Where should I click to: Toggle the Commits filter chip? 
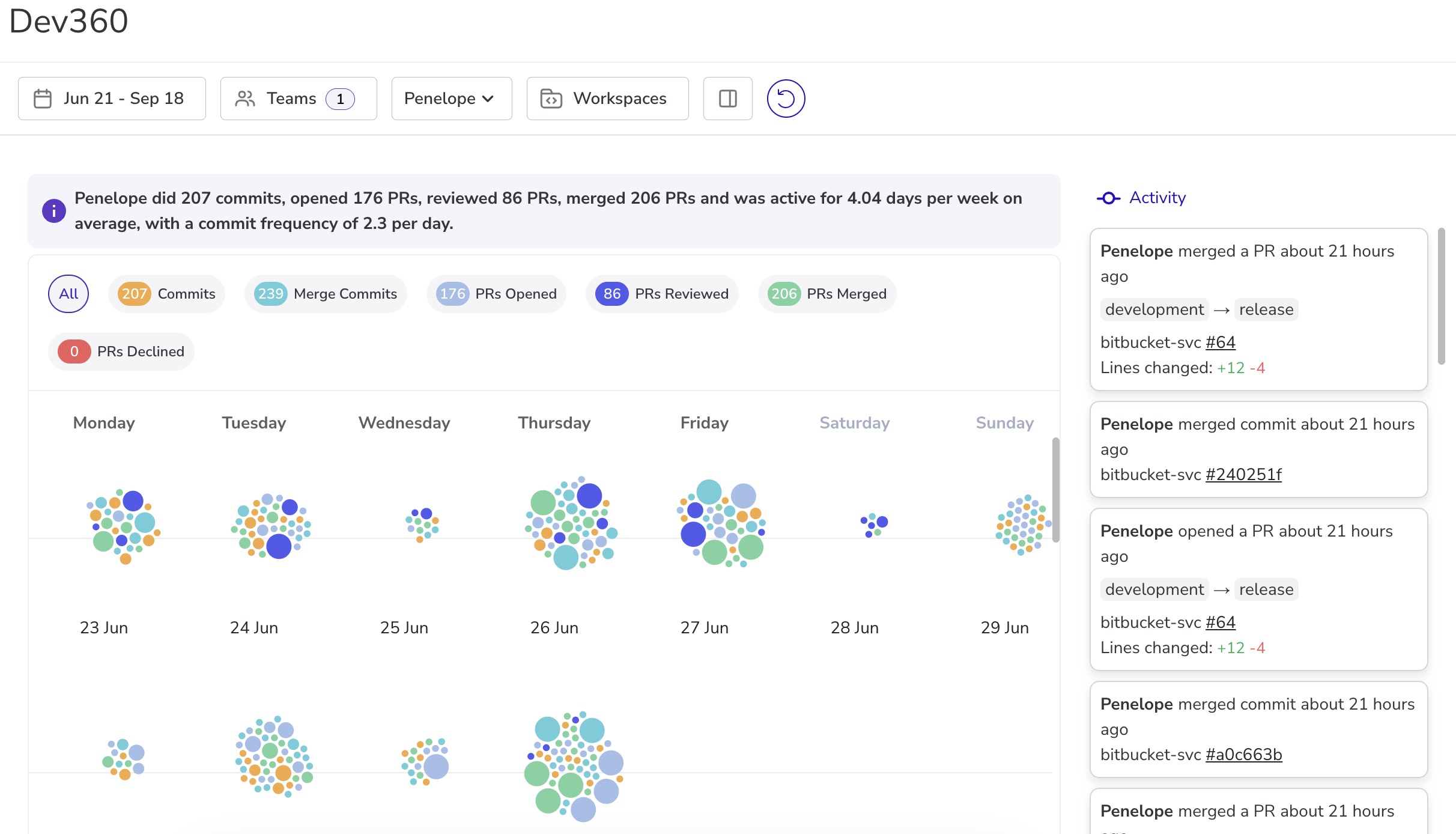166,294
